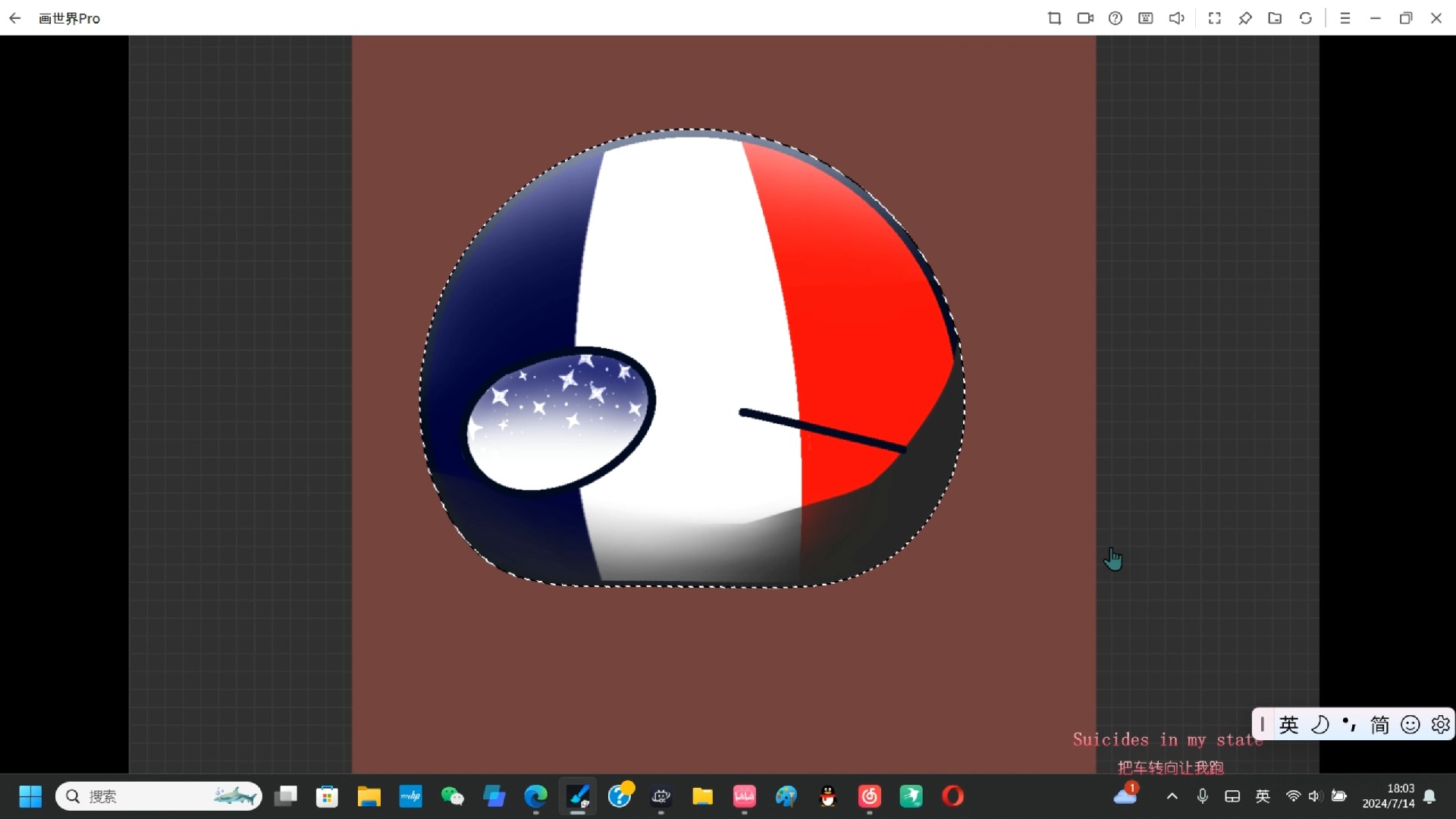Screen dimensions: 1456x819
Task: Open date and time flyout 18:03
Action: click(1388, 796)
